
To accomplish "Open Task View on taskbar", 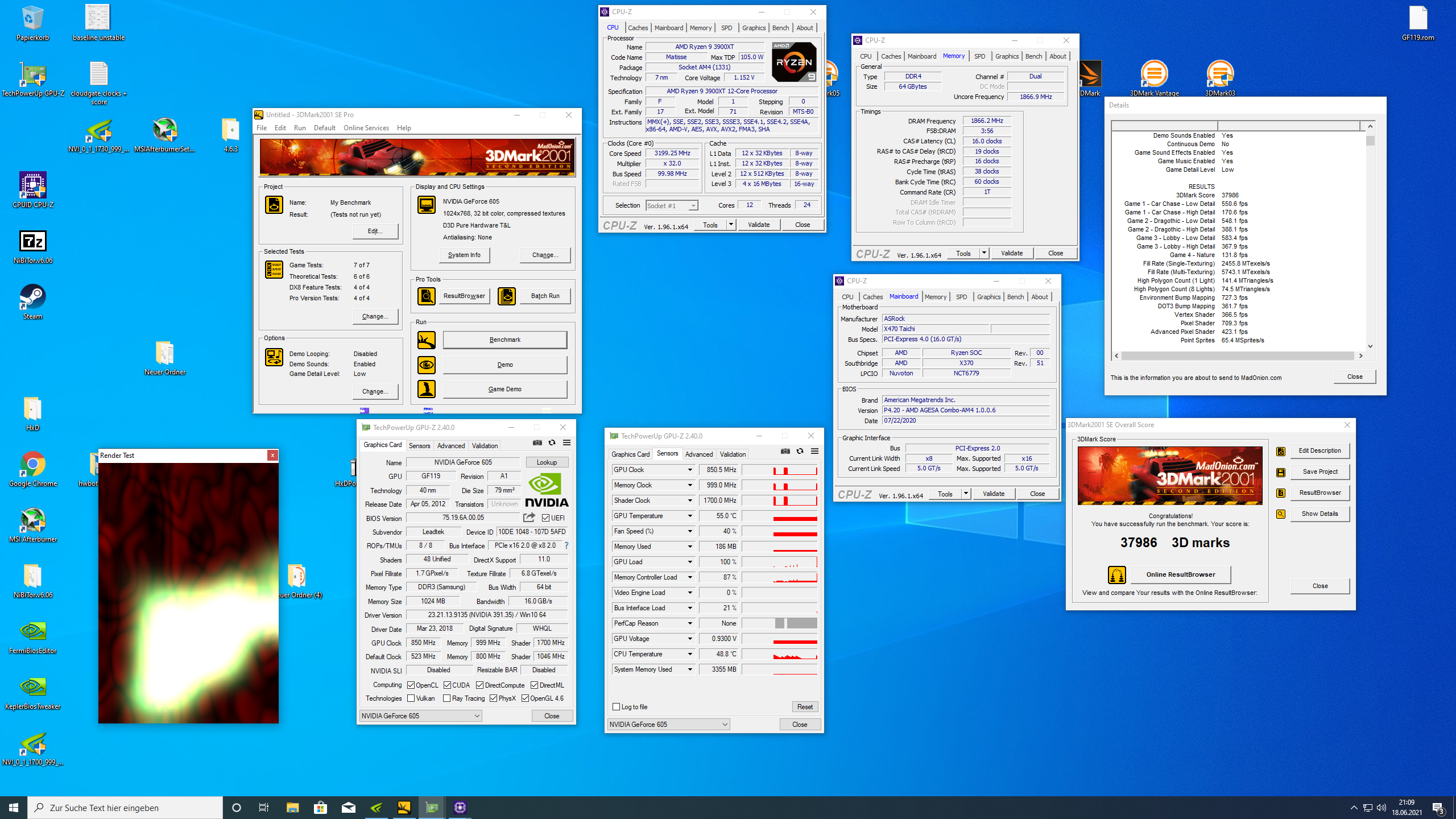I will (x=264, y=807).
